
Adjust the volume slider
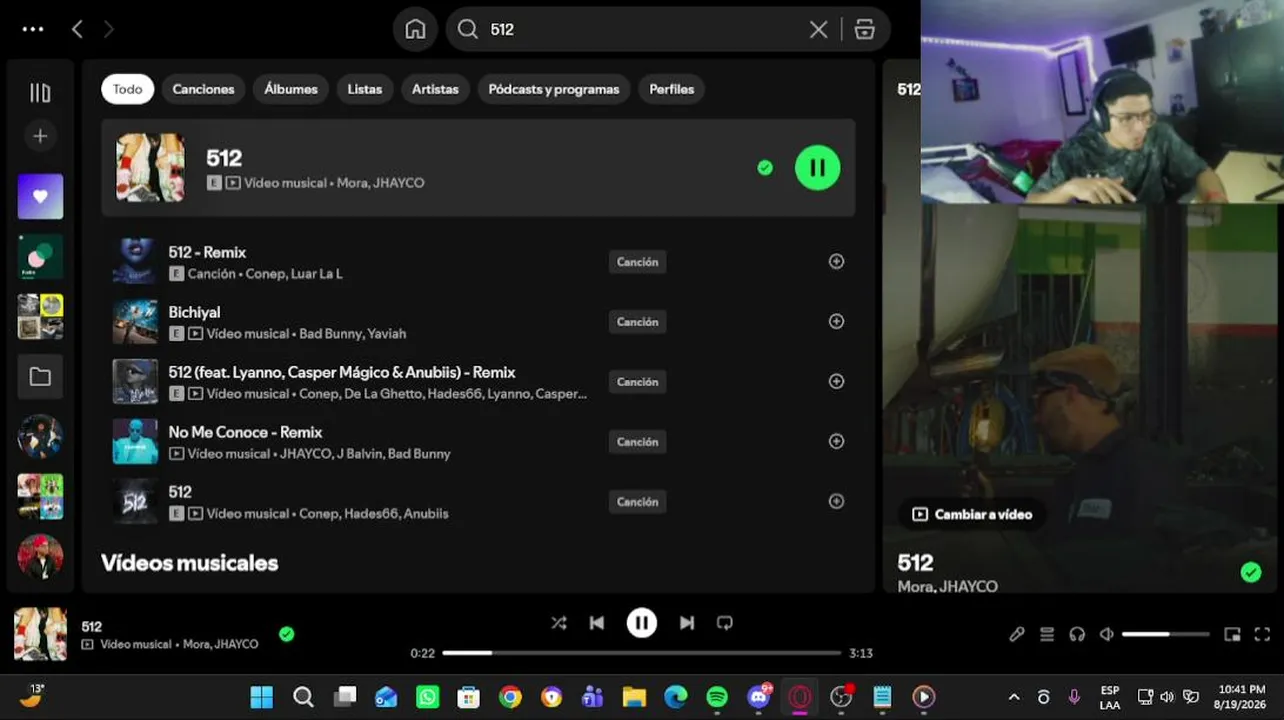point(1166,634)
